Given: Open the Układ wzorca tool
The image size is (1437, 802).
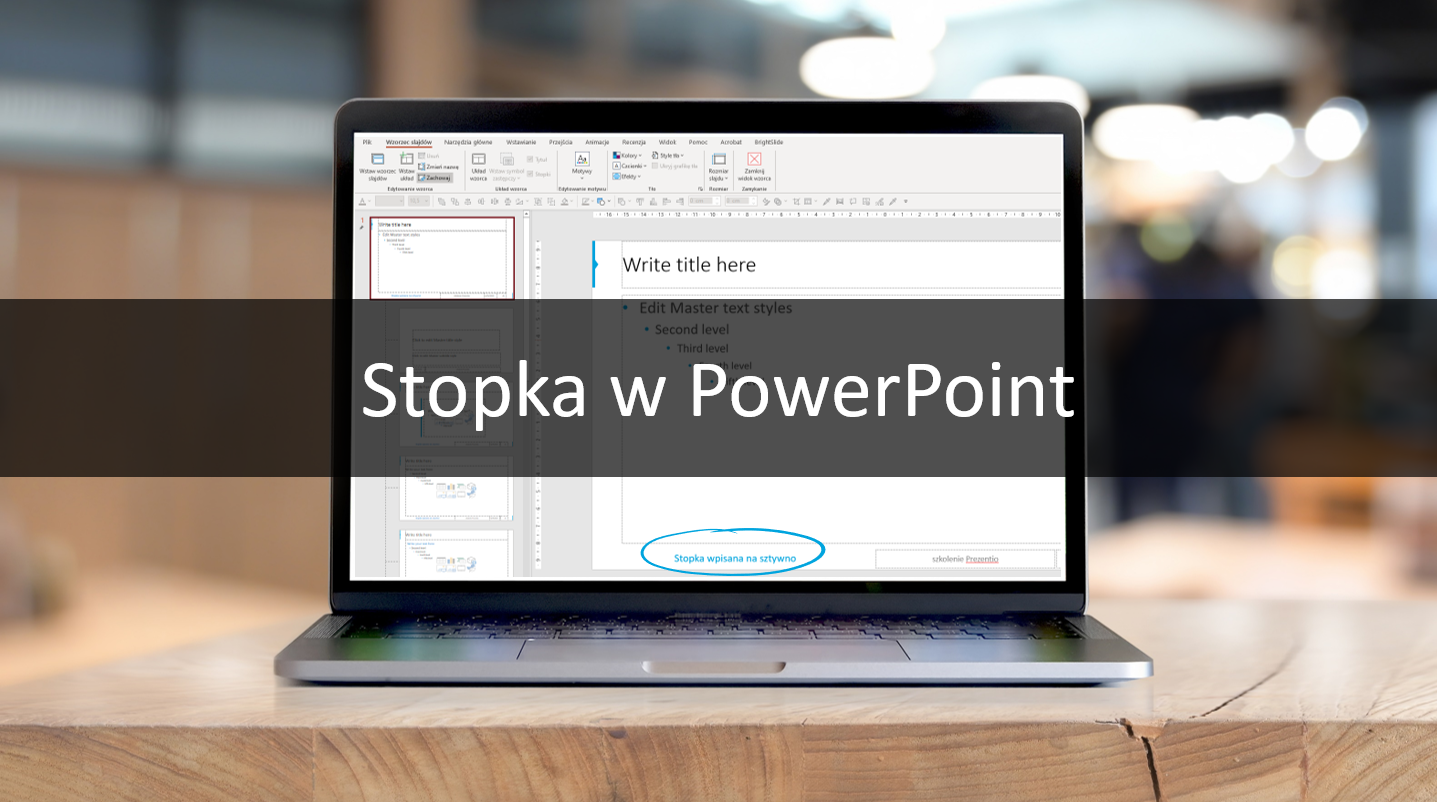Looking at the screenshot, I should 478,166.
